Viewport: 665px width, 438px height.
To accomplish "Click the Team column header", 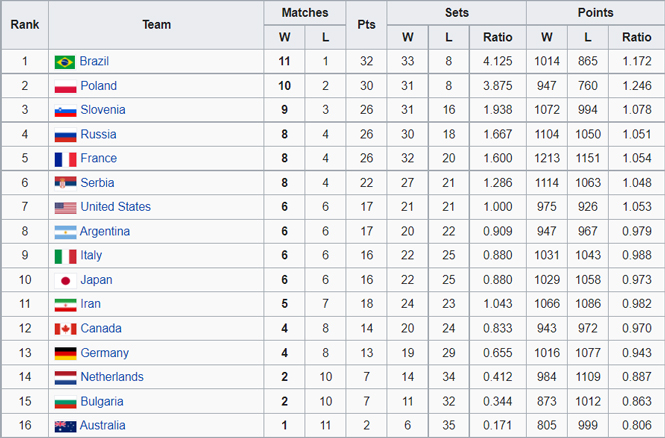I will point(156,25).
